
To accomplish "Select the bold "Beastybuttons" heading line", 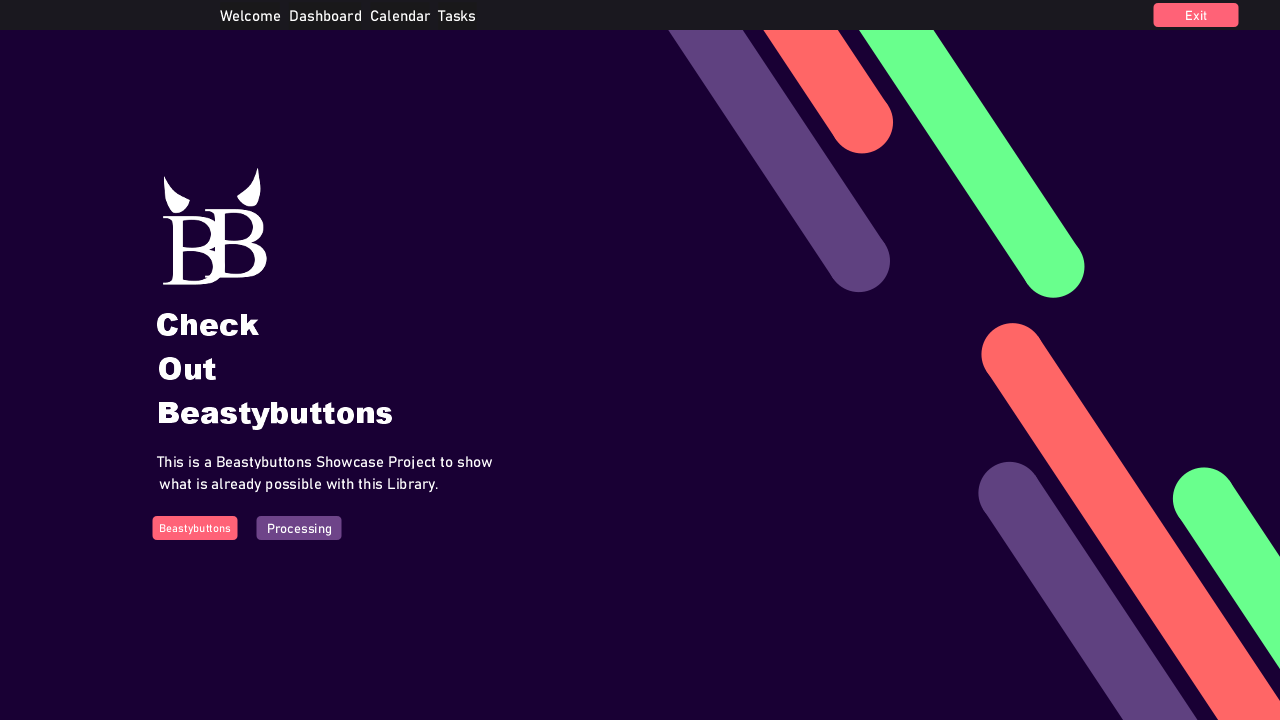I will pyautogui.click(x=275, y=413).
